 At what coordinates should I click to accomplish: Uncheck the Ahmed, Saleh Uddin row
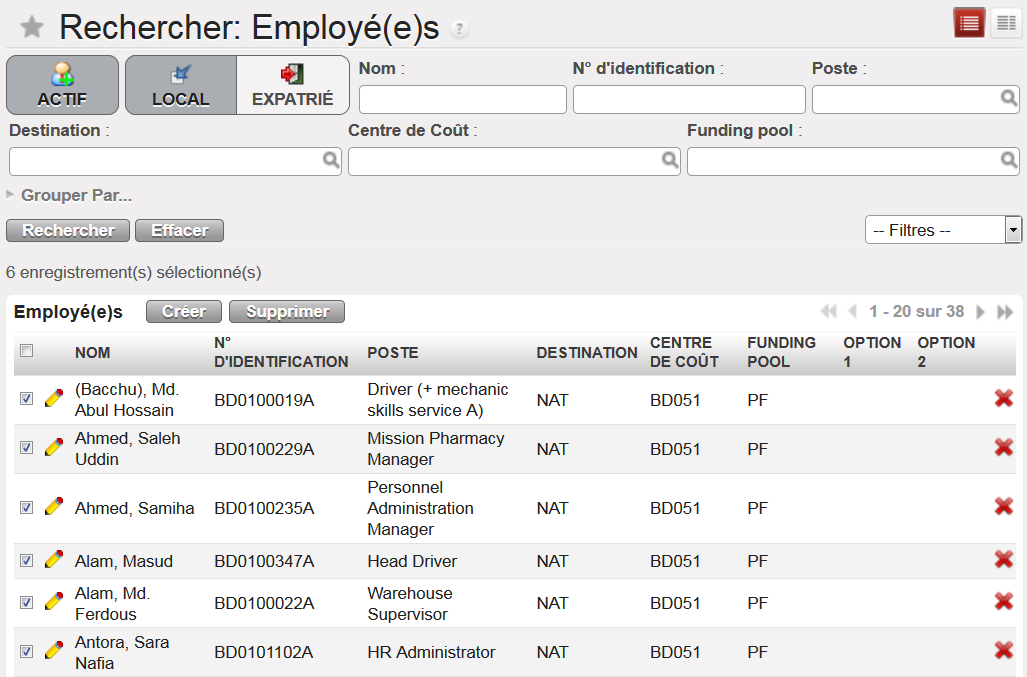point(27,448)
